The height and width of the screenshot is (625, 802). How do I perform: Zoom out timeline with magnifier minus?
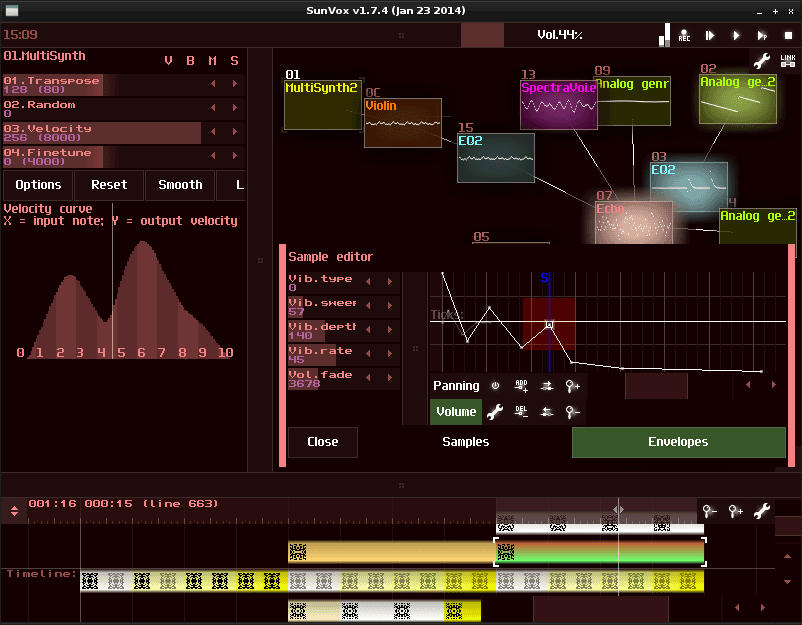coord(710,511)
